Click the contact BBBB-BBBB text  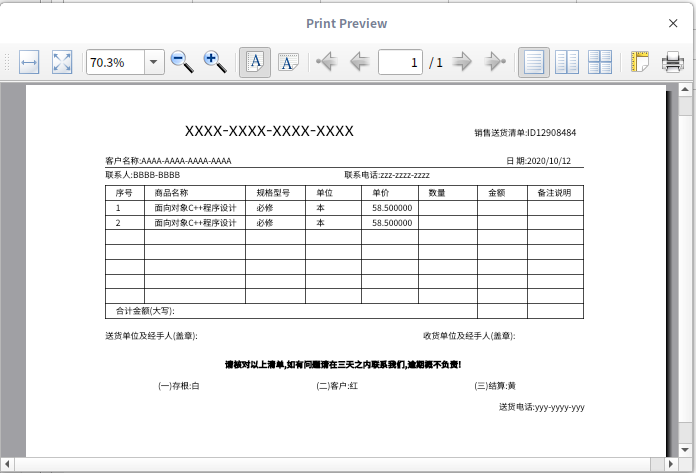[156, 175]
